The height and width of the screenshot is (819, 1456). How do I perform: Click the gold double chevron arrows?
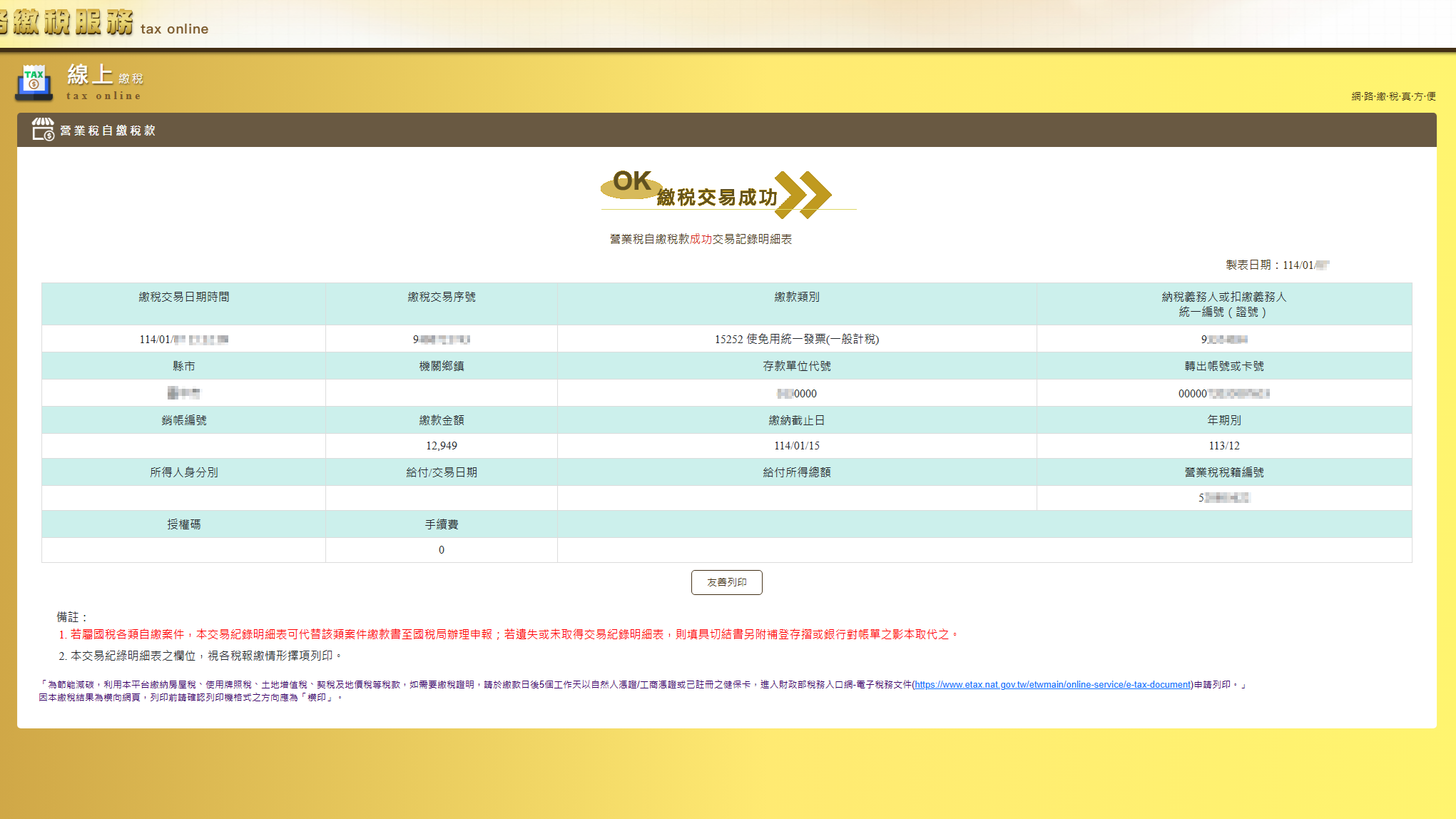pos(803,194)
